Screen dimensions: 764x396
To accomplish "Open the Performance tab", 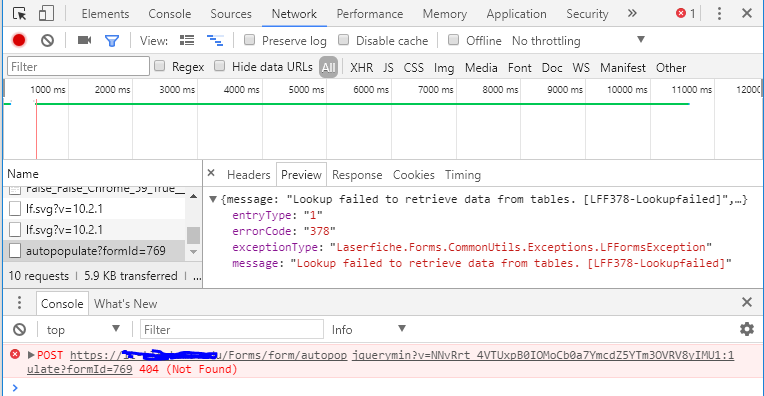I will [x=370, y=14].
